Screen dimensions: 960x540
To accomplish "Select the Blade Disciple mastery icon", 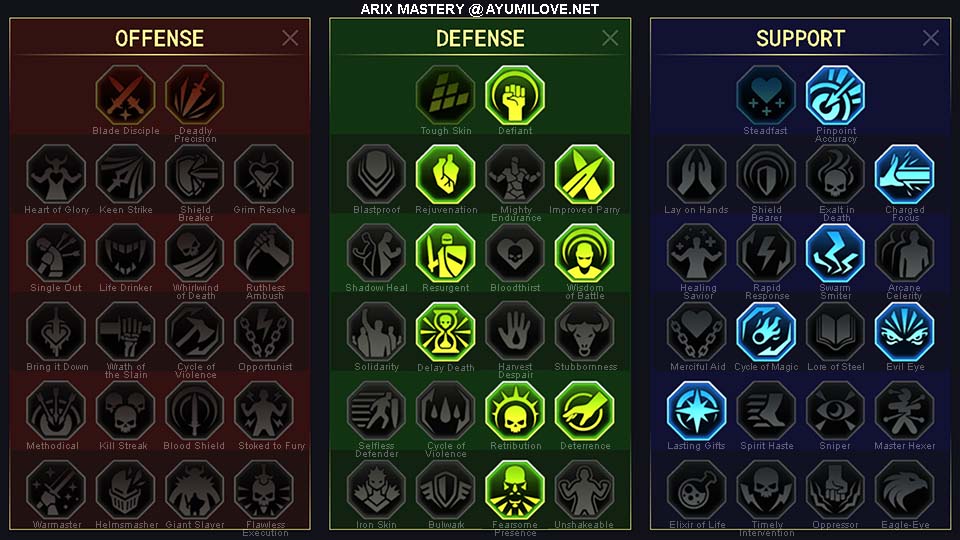I will point(126,96).
